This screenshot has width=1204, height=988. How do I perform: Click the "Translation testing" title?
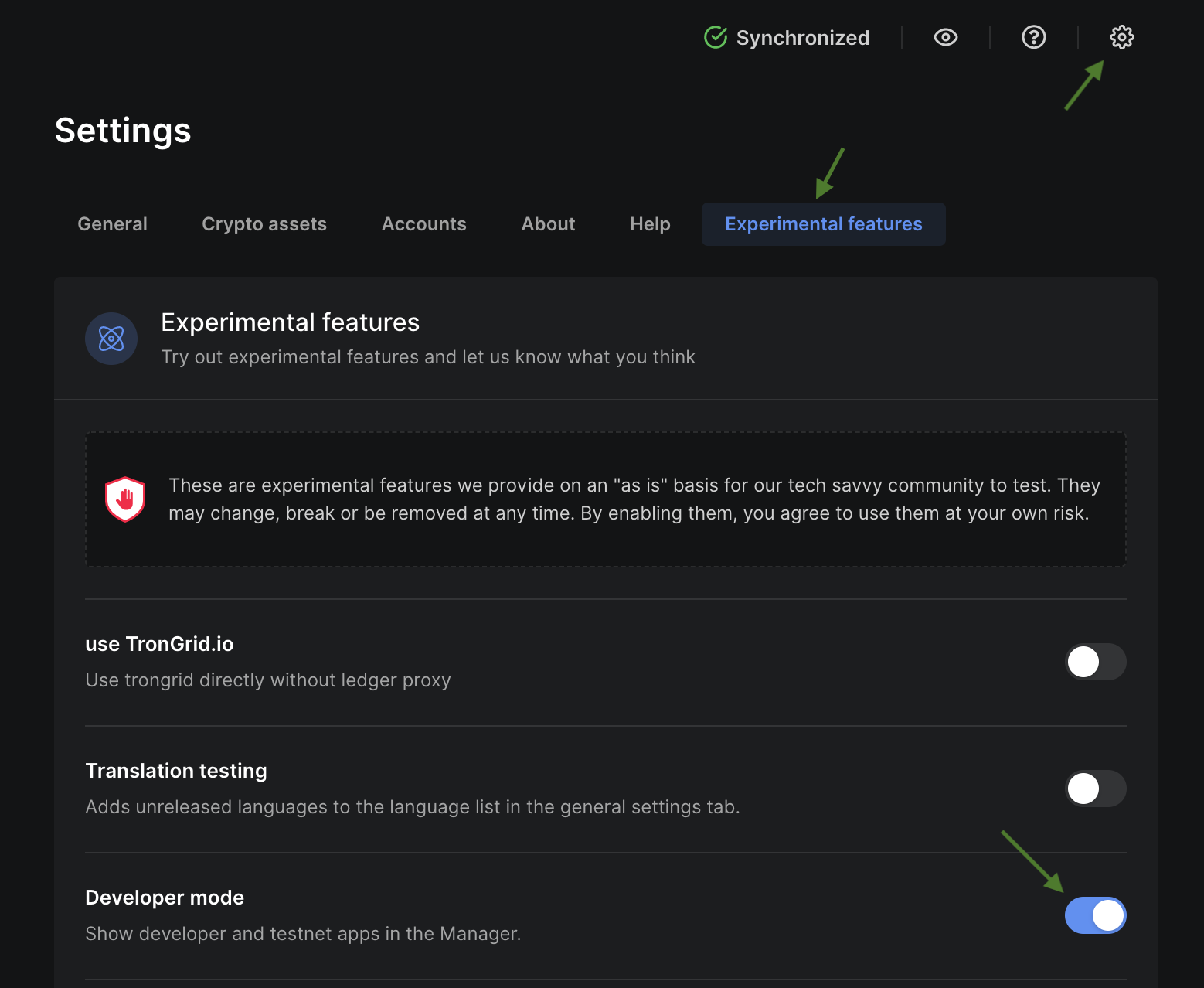point(176,771)
